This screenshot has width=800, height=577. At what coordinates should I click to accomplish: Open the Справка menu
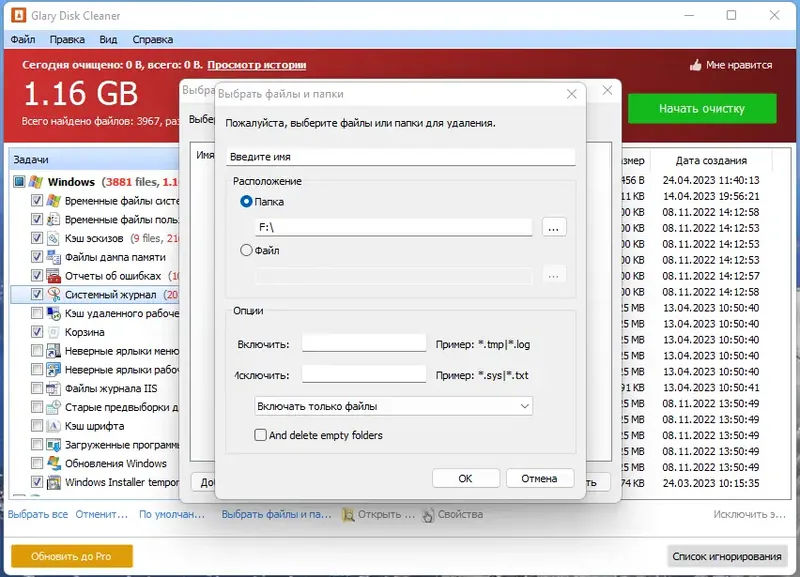(153, 39)
